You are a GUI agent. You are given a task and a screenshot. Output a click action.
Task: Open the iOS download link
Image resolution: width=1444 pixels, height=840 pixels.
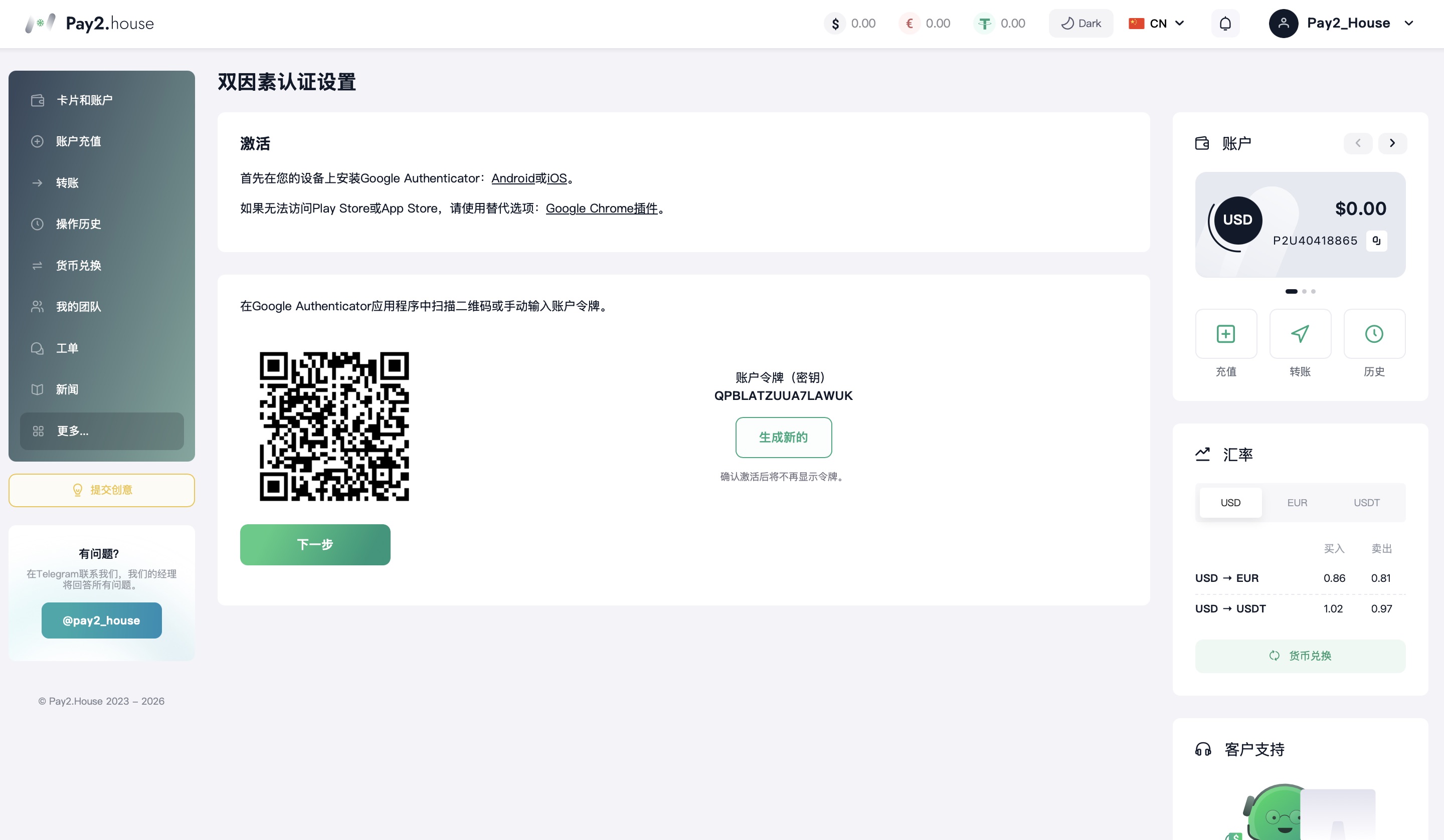[557, 178]
